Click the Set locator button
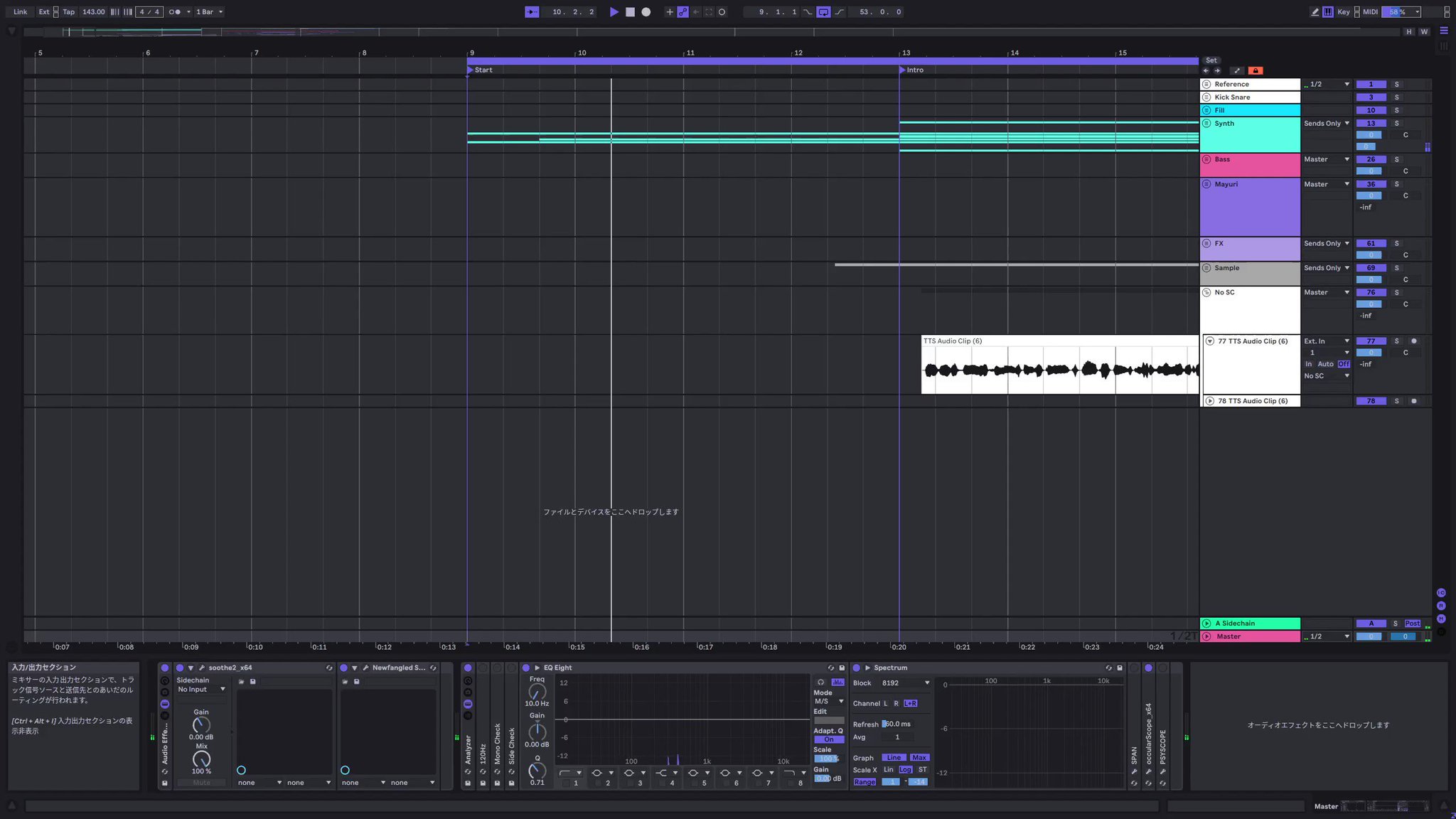 [x=1211, y=60]
